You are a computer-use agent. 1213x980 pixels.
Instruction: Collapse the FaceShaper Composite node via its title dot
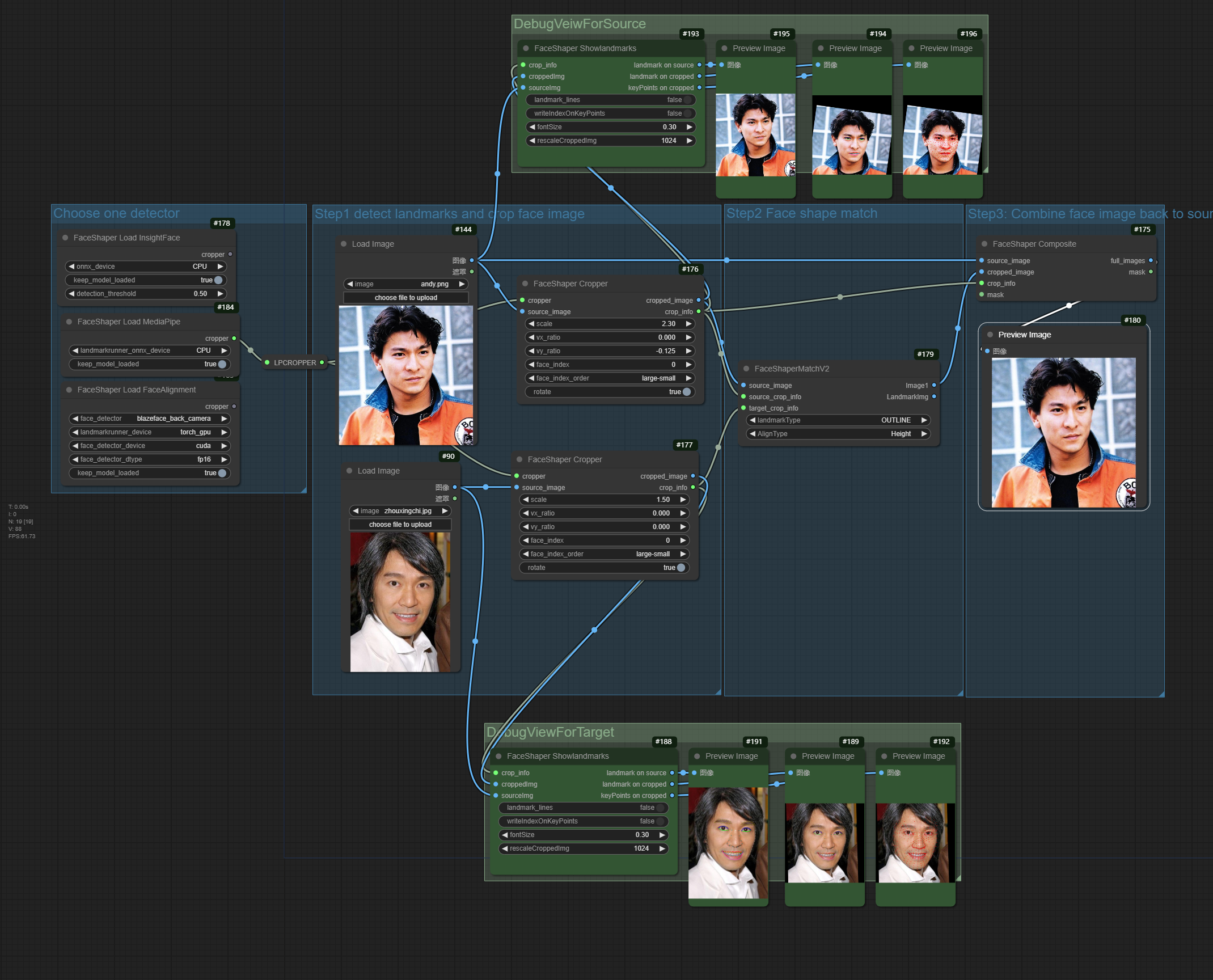pos(984,244)
